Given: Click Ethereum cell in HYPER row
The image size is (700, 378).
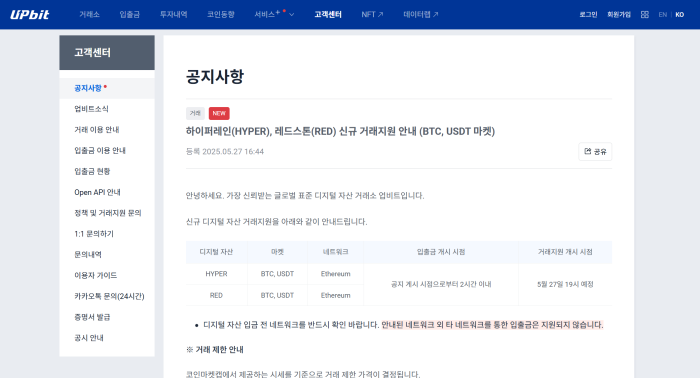Looking at the screenshot, I should tap(335, 274).
